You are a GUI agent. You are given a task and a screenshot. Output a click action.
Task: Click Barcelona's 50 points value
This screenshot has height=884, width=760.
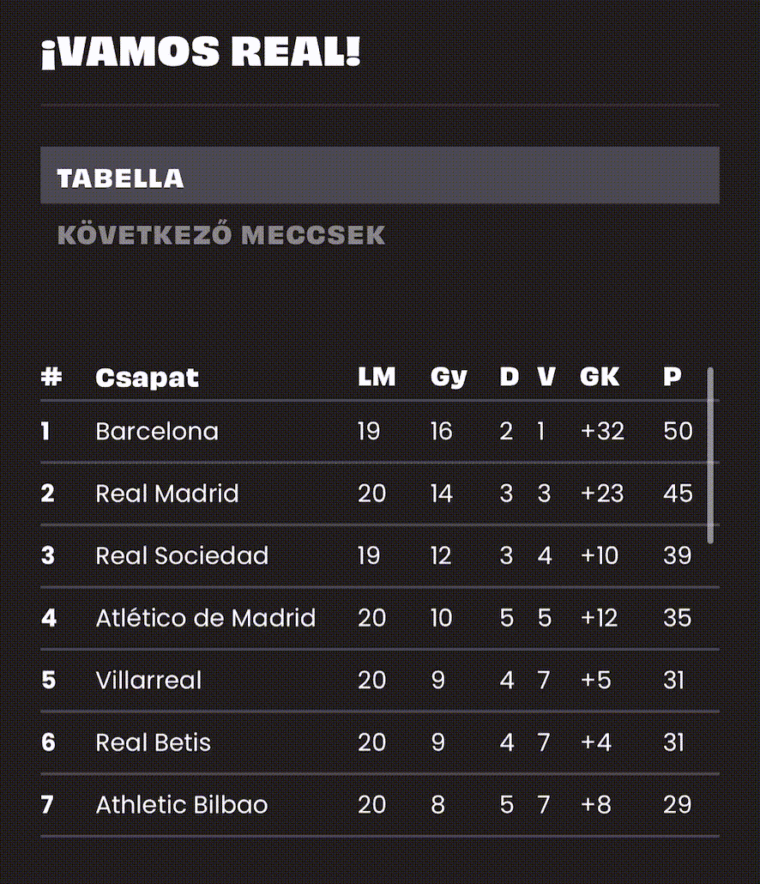pos(678,432)
